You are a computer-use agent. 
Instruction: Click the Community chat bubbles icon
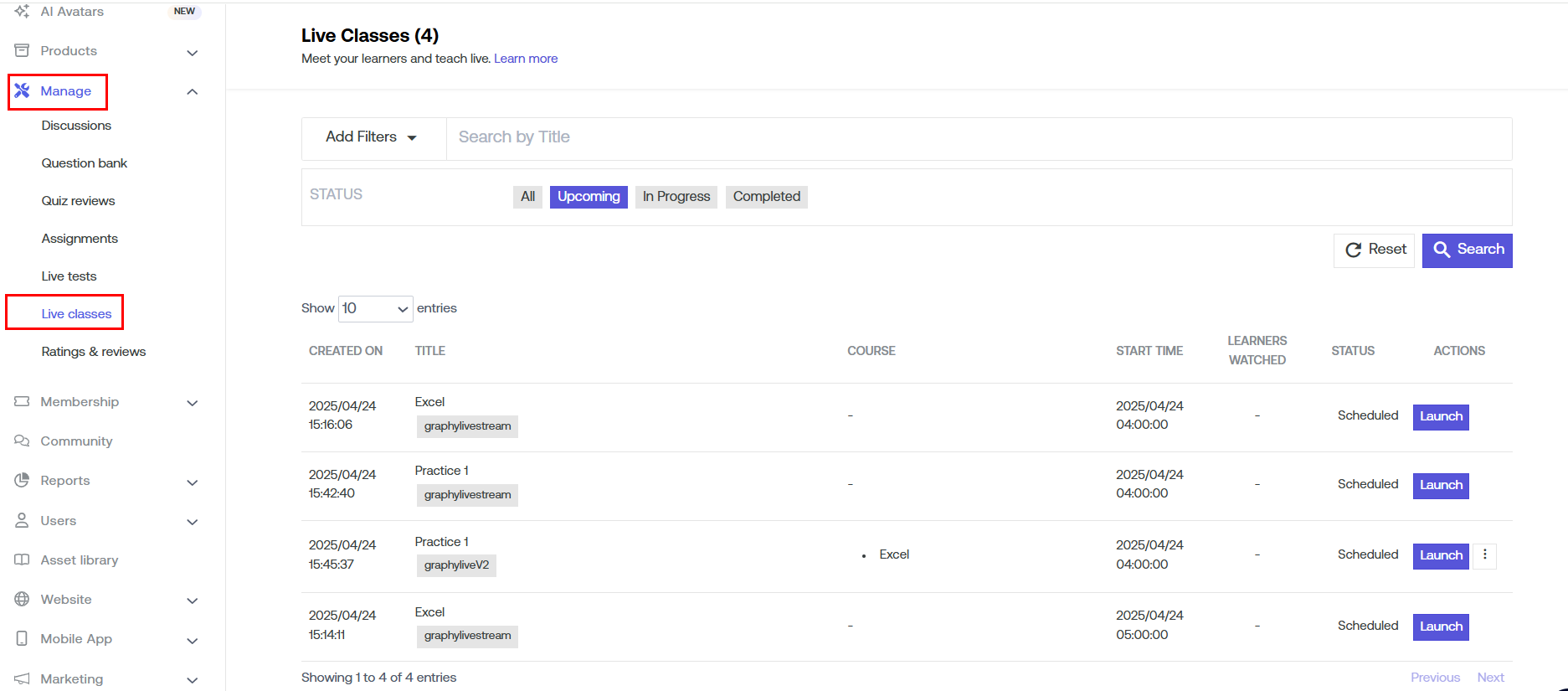(x=22, y=441)
